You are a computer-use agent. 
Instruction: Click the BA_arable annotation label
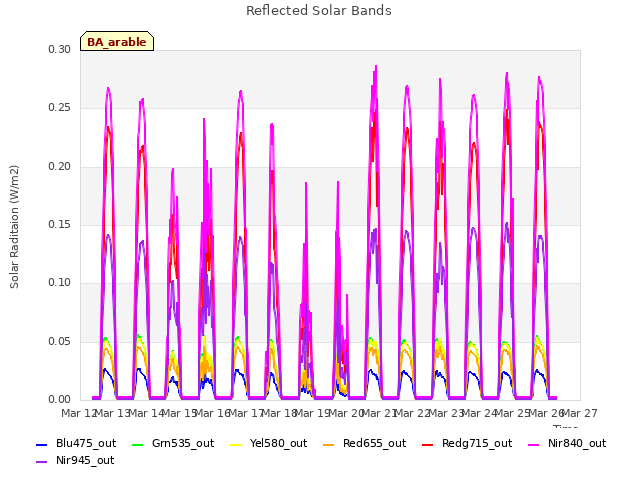point(117,41)
